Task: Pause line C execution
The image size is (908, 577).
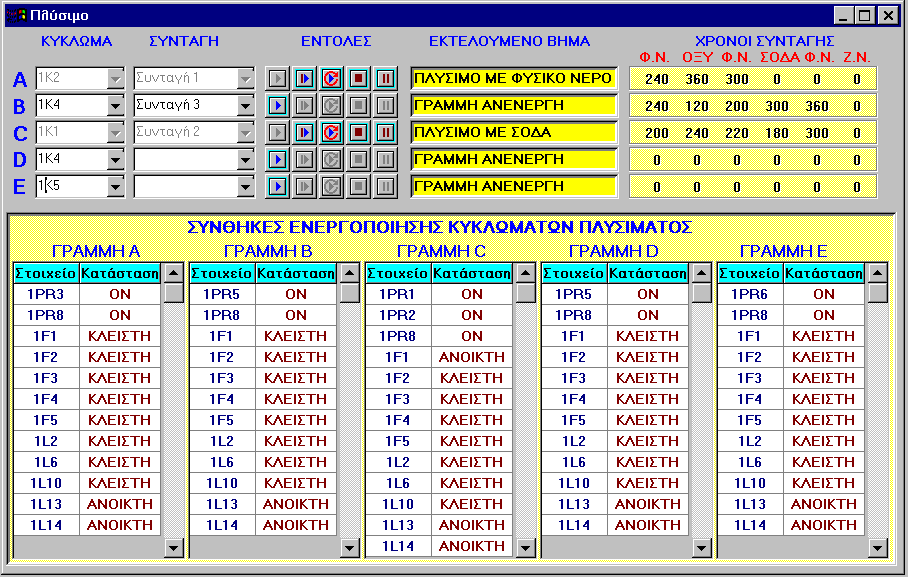Action: pyautogui.click(x=385, y=132)
